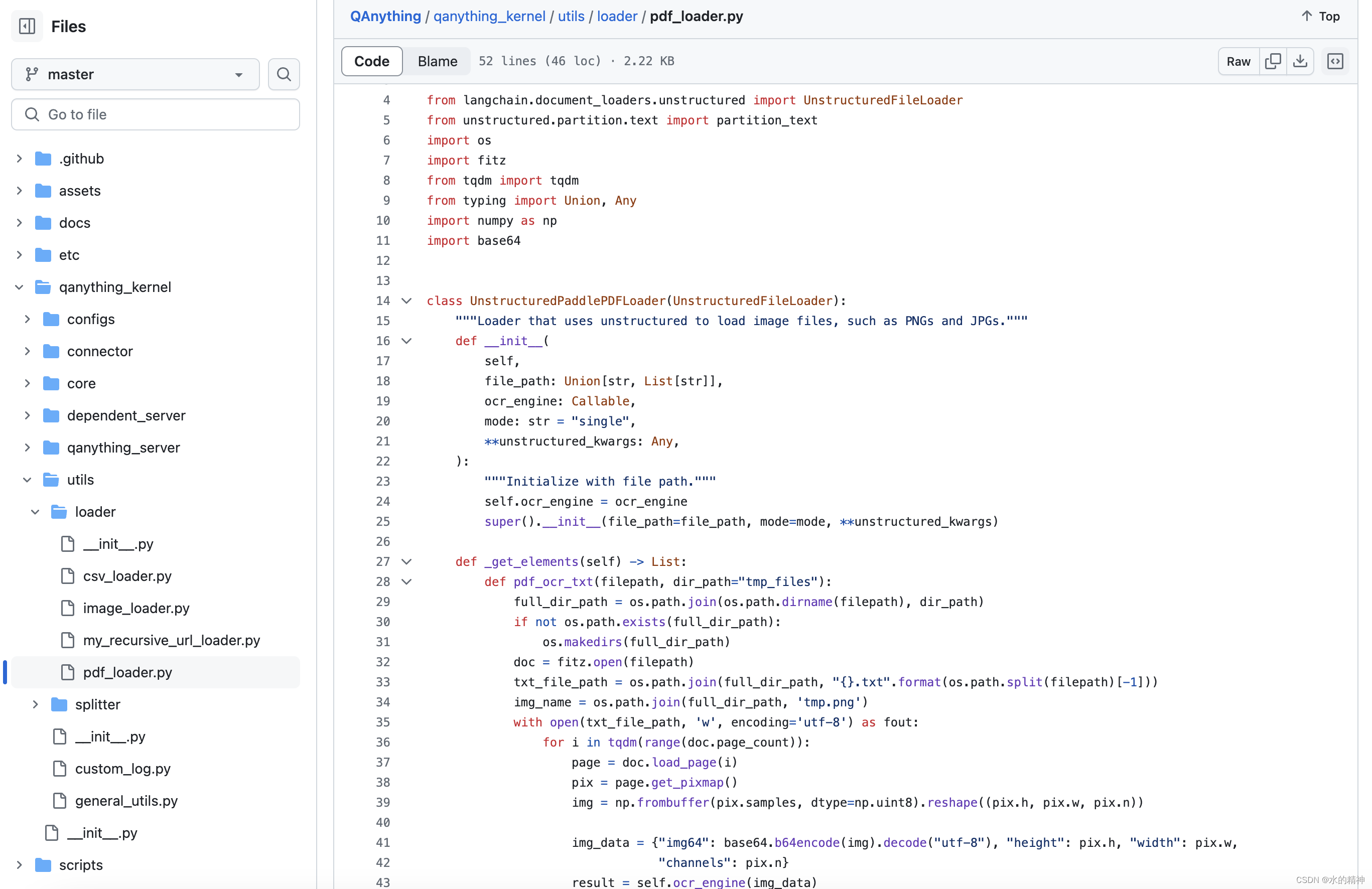Image resolution: width=1372 pixels, height=889 pixels.
Task: Fold the _get_elements function
Action: 406,562
